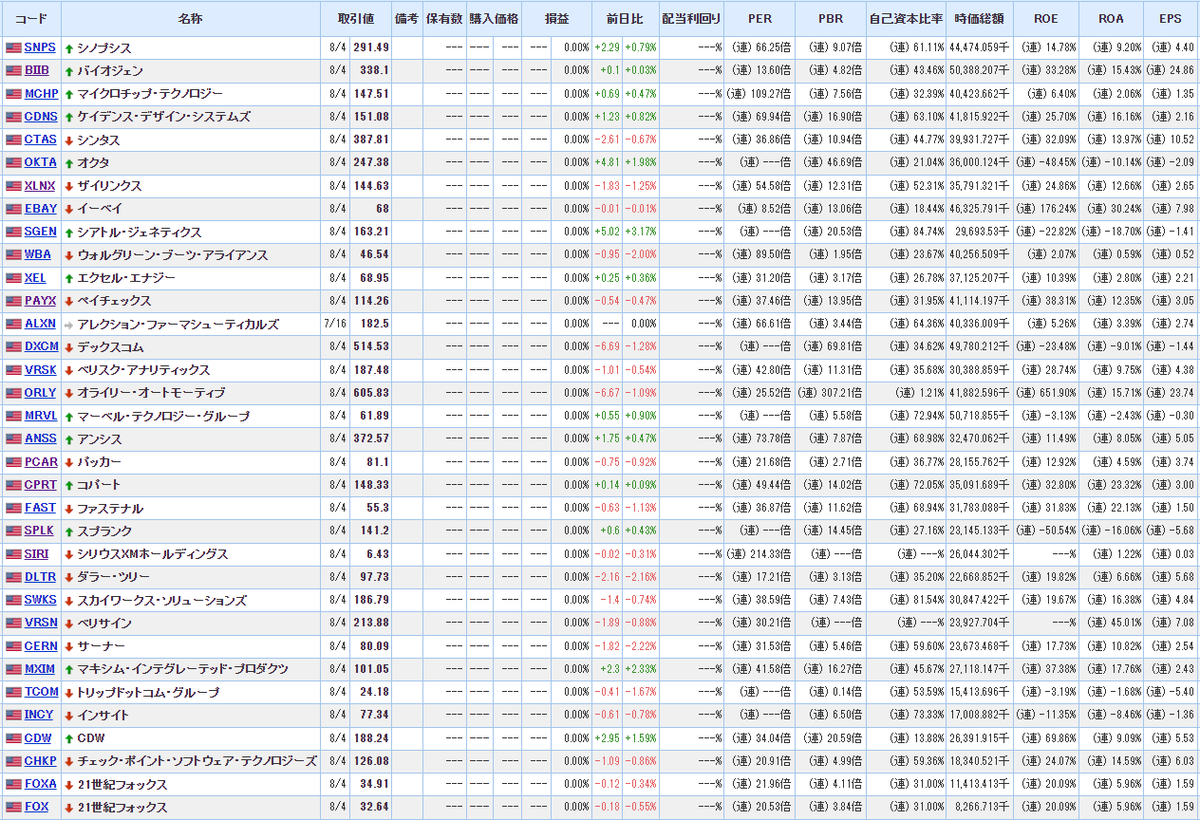Click the 時価総額 column header
The image size is (1200, 820).
[x=980, y=19]
